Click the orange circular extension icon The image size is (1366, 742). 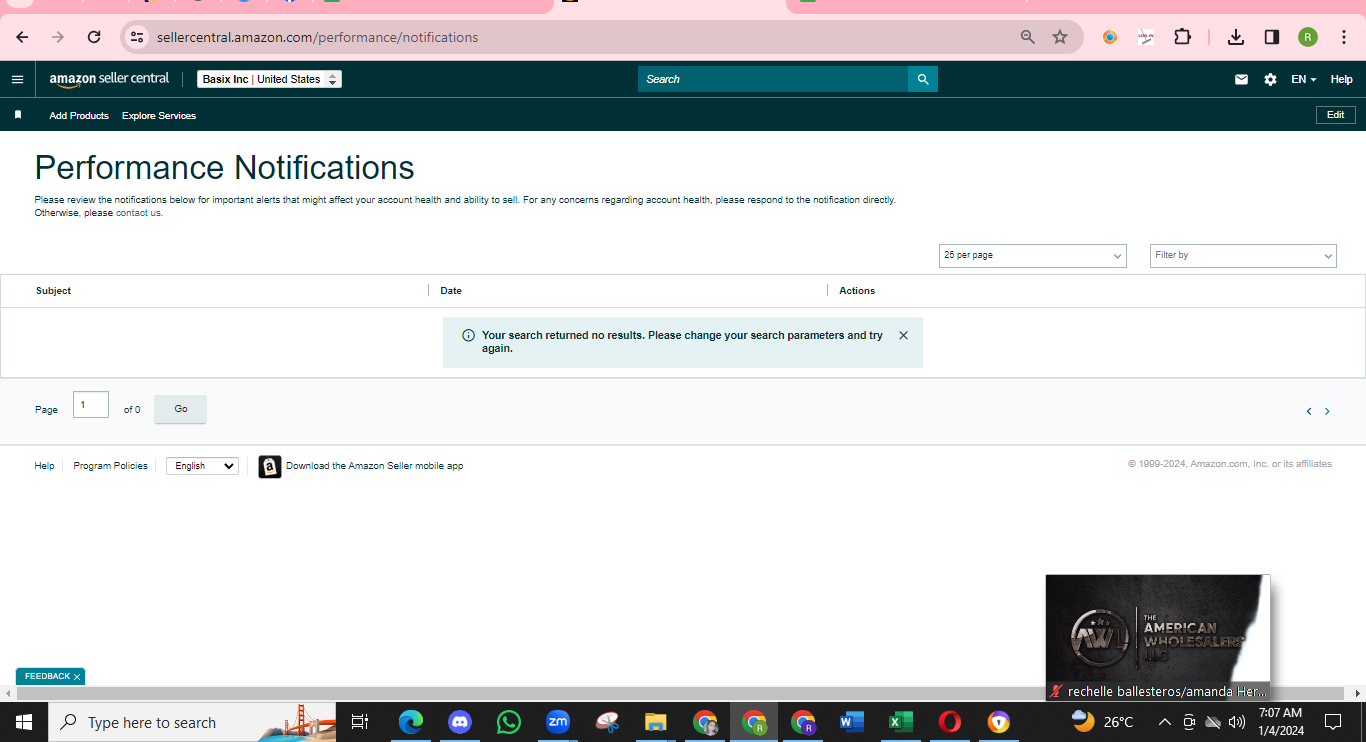(x=1110, y=37)
